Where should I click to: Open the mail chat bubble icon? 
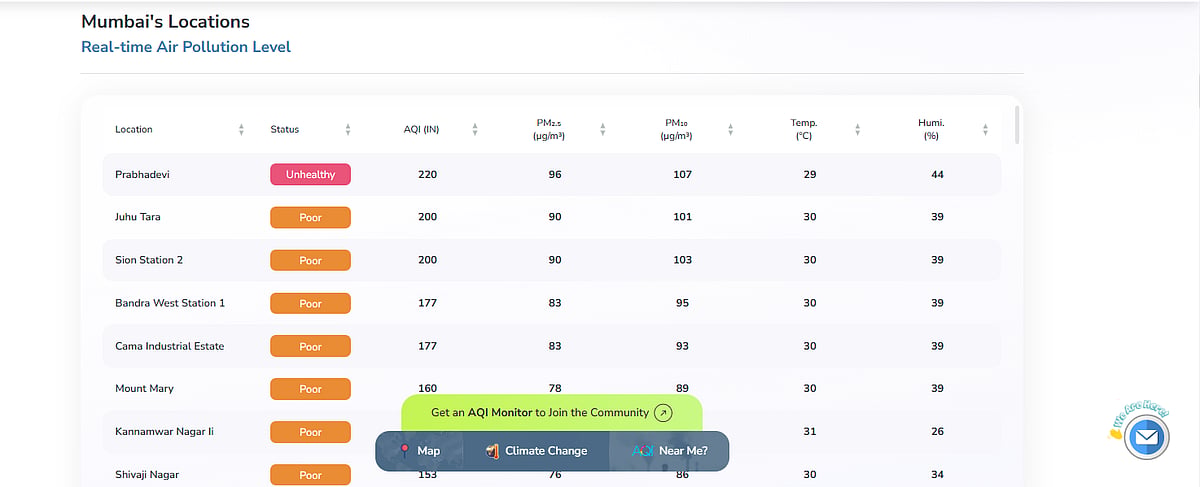1146,437
